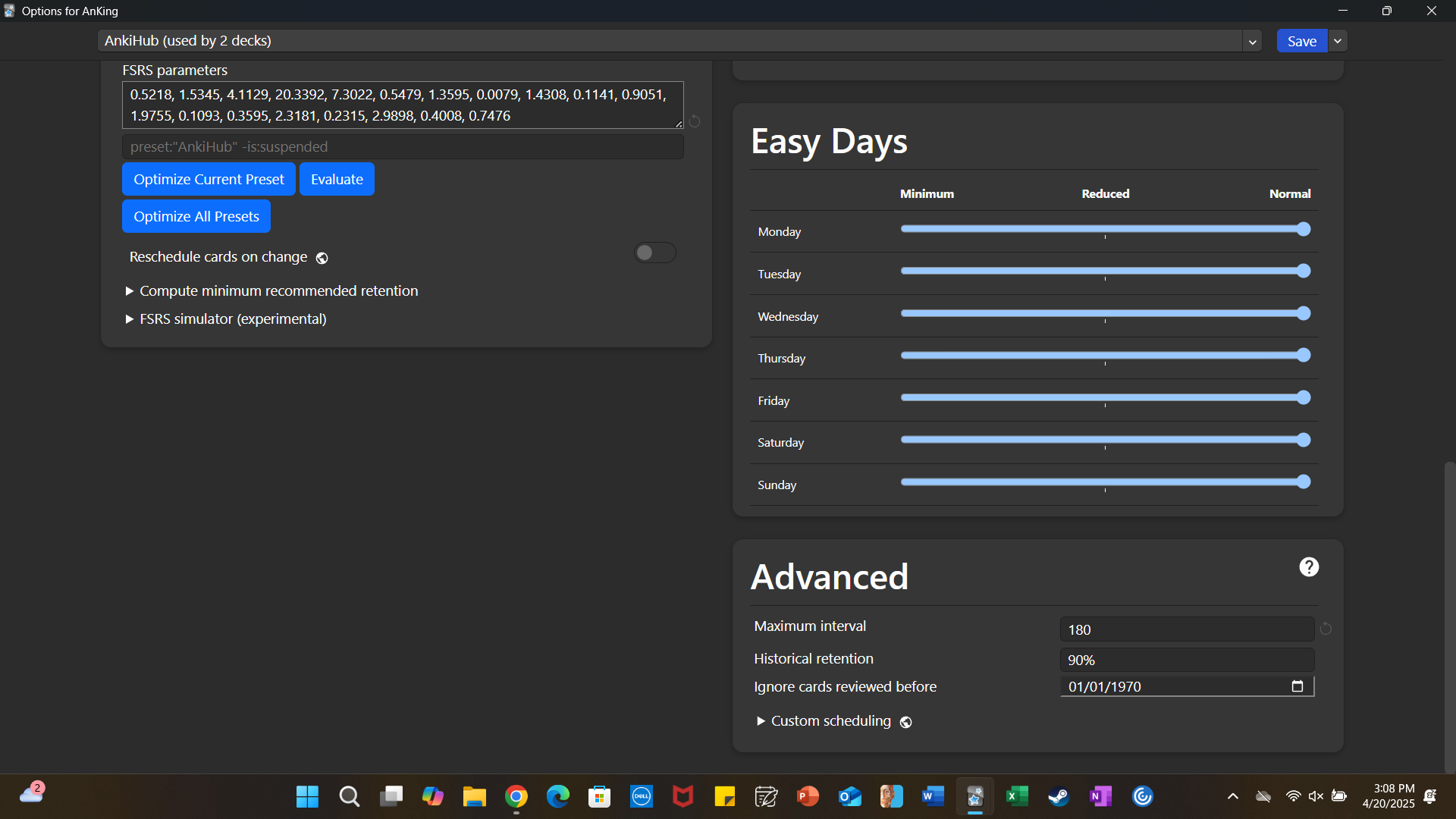Expand the Custom scheduling section
The width and height of the screenshot is (1456, 819).
click(824, 721)
